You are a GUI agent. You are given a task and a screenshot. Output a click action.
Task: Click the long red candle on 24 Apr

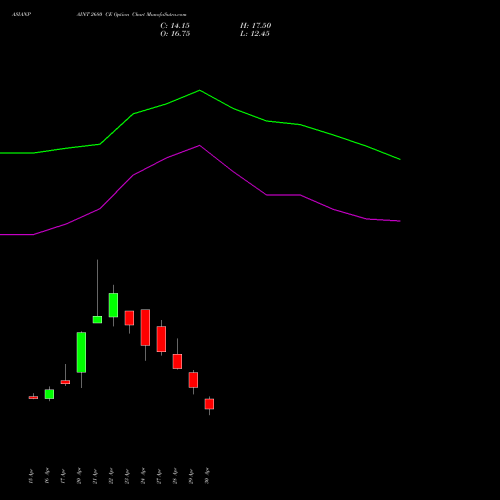coord(145,327)
